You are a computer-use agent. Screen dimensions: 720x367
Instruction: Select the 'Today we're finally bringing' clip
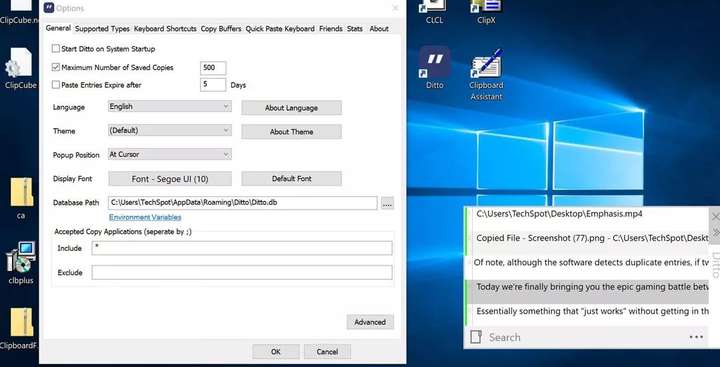coord(588,291)
